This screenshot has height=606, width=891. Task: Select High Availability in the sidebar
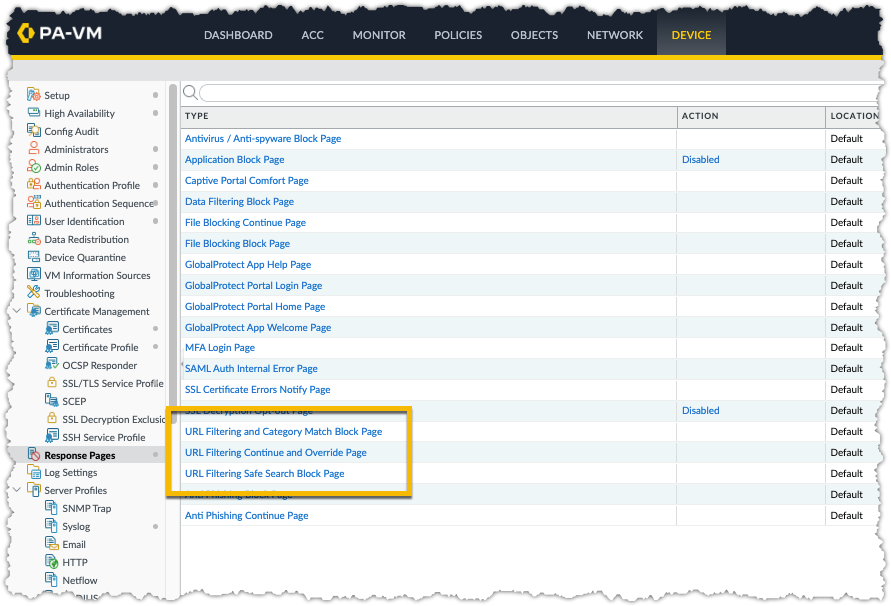tap(79, 113)
